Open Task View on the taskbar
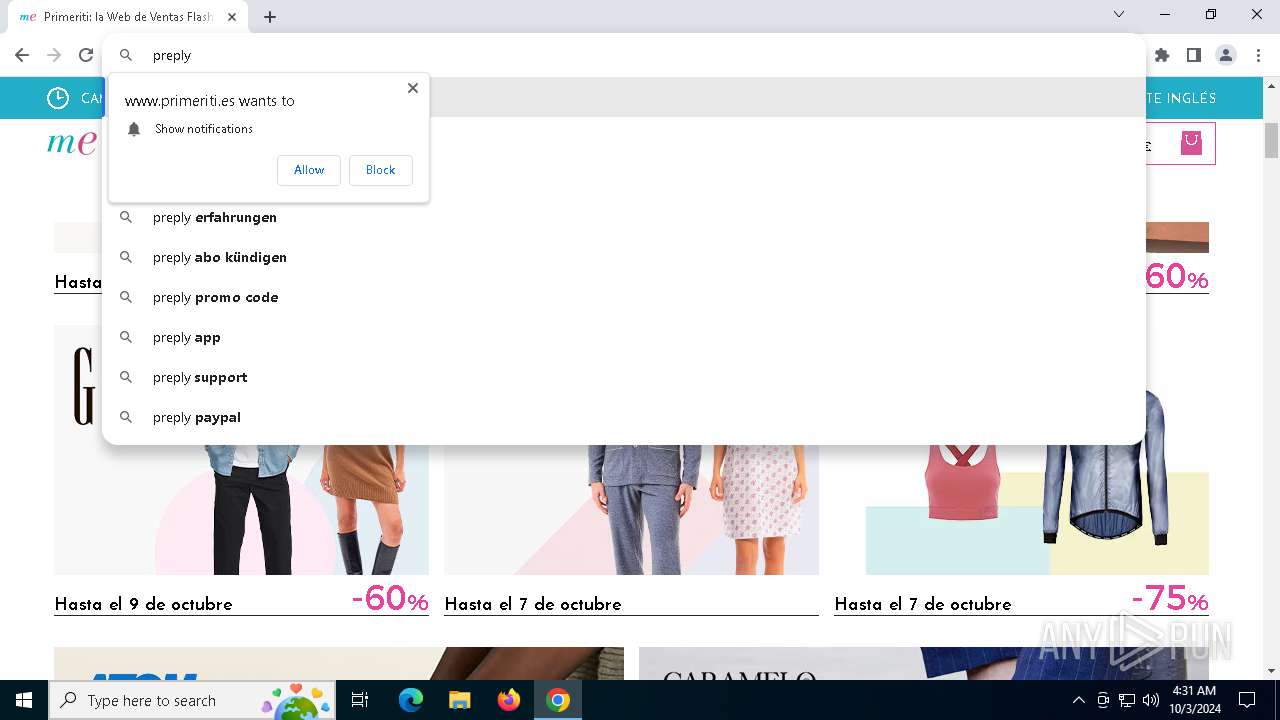The image size is (1280, 720). click(360, 700)
